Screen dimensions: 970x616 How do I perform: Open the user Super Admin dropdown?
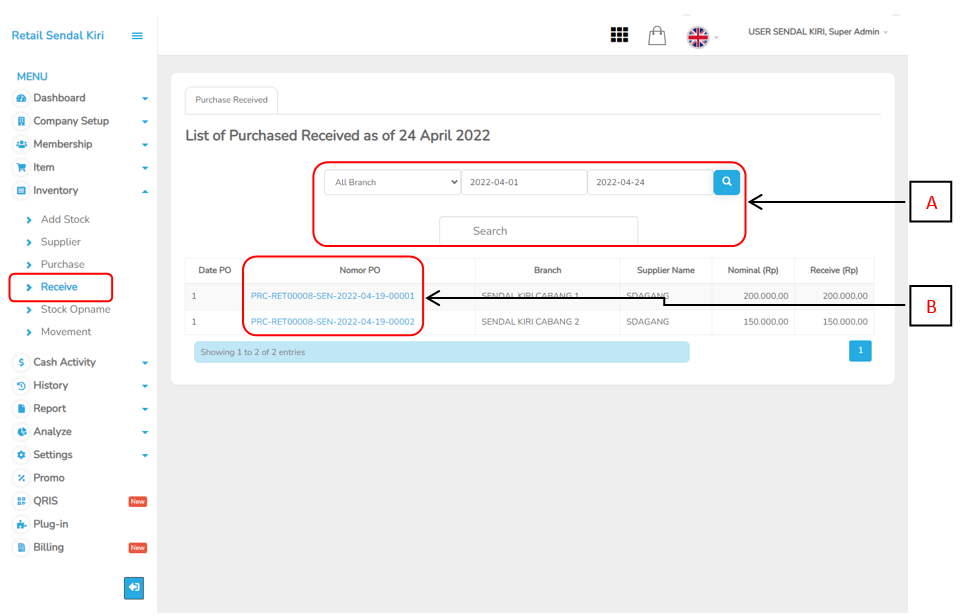(818, 32)
